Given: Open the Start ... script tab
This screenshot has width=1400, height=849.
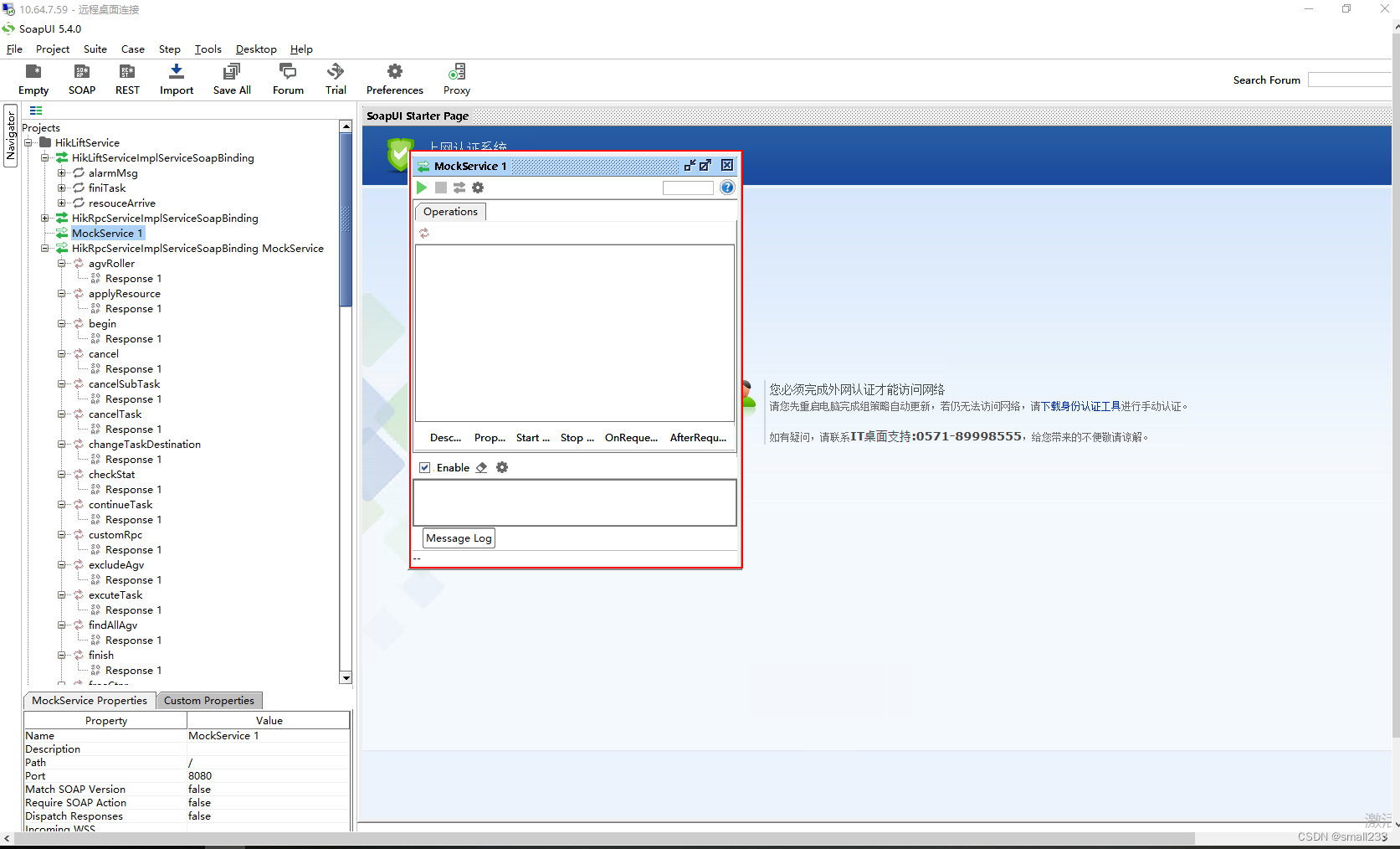Looking at the screenshot, I should (533, 438).
